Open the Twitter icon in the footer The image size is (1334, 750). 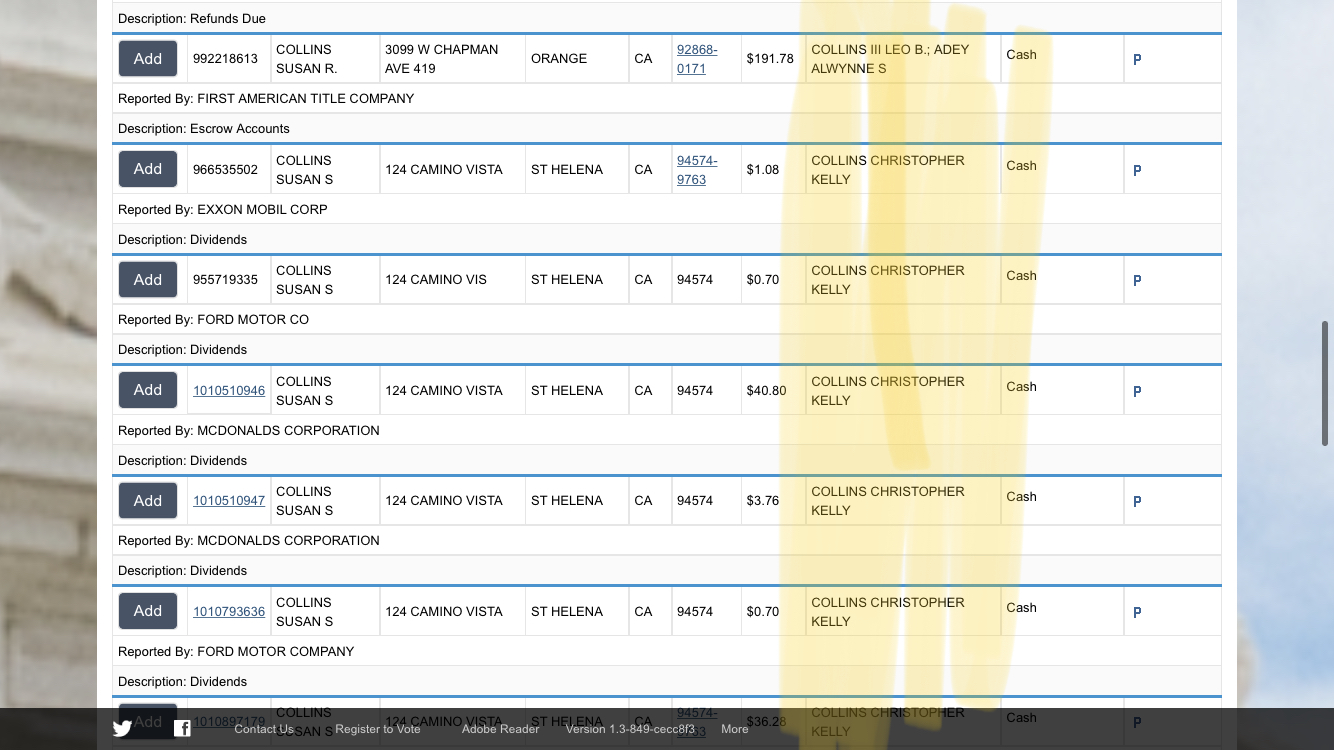(122, 729)
